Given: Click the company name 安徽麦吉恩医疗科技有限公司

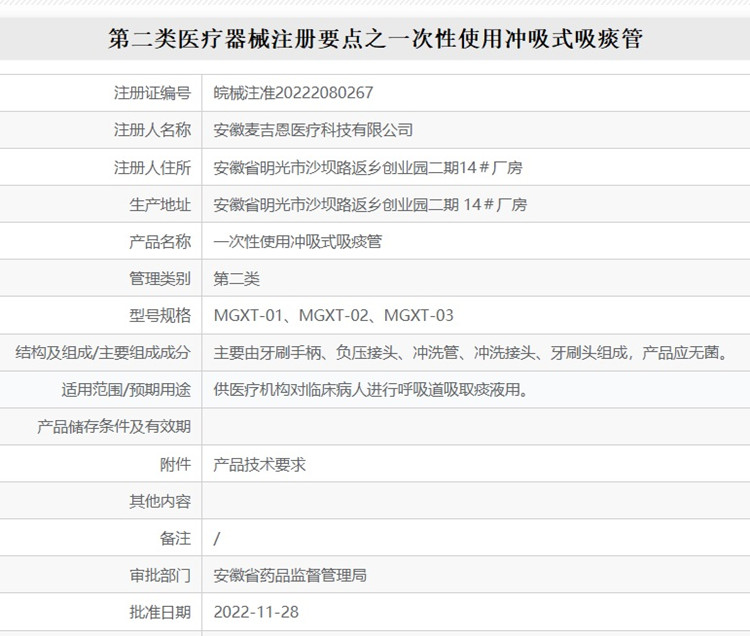Looking at the screenshot, I should coord(313,130).
